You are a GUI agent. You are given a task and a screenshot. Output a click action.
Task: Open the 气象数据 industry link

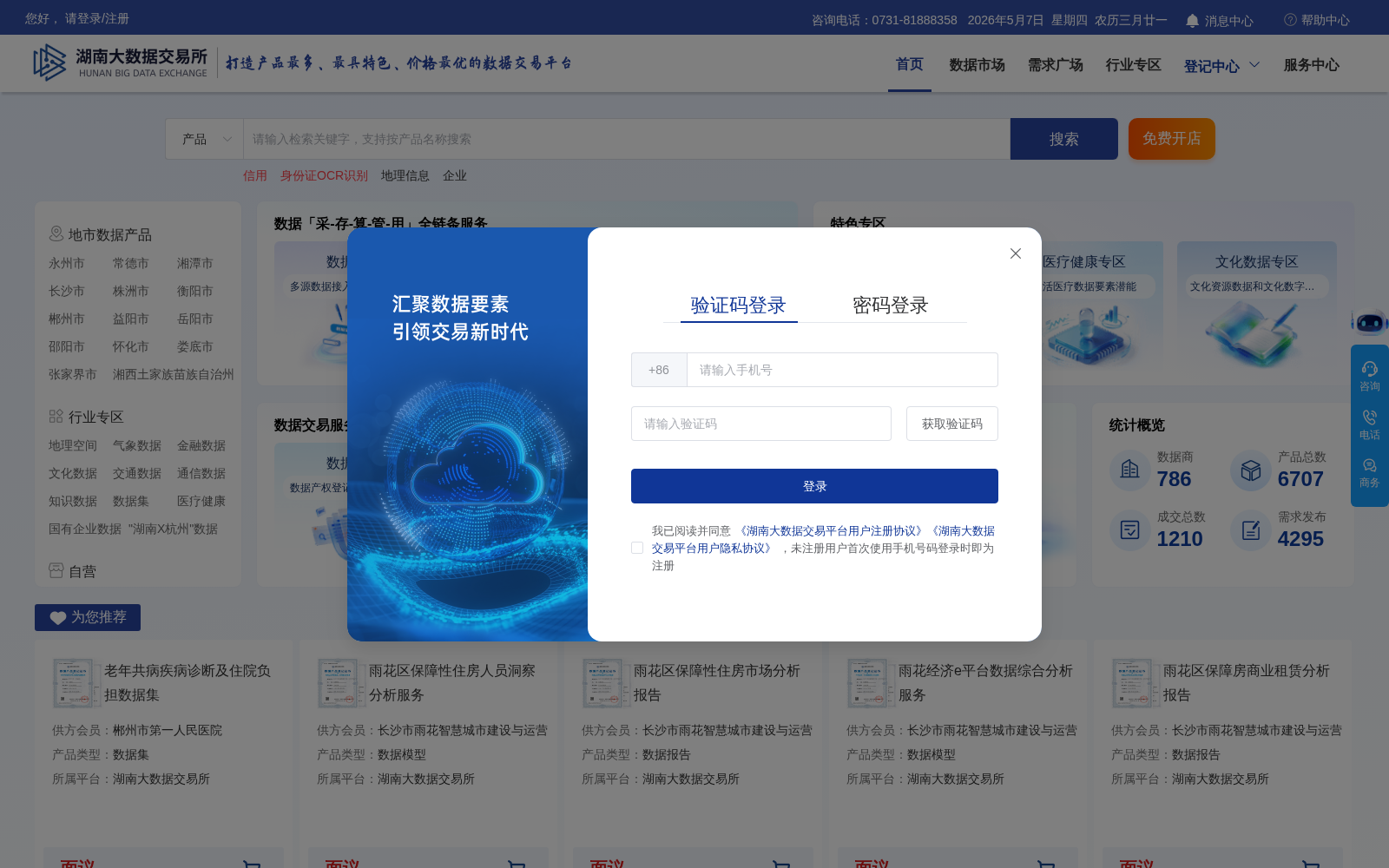137,445
